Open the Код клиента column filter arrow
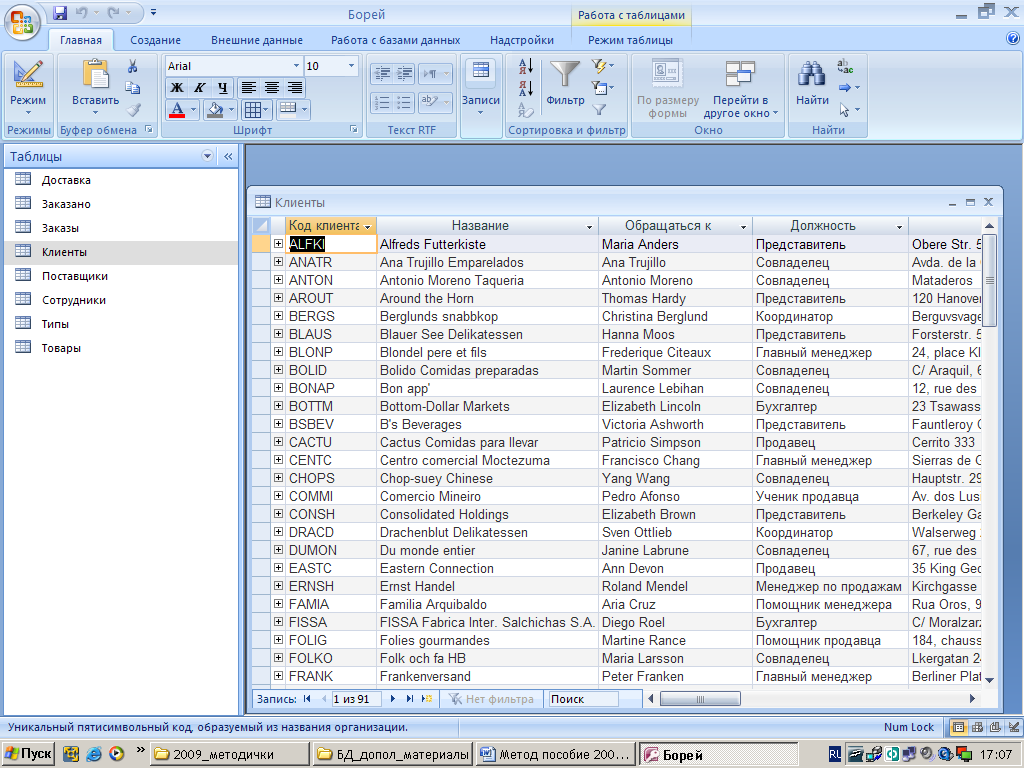This screenshot has height=768, width=1024. point(368,227)
